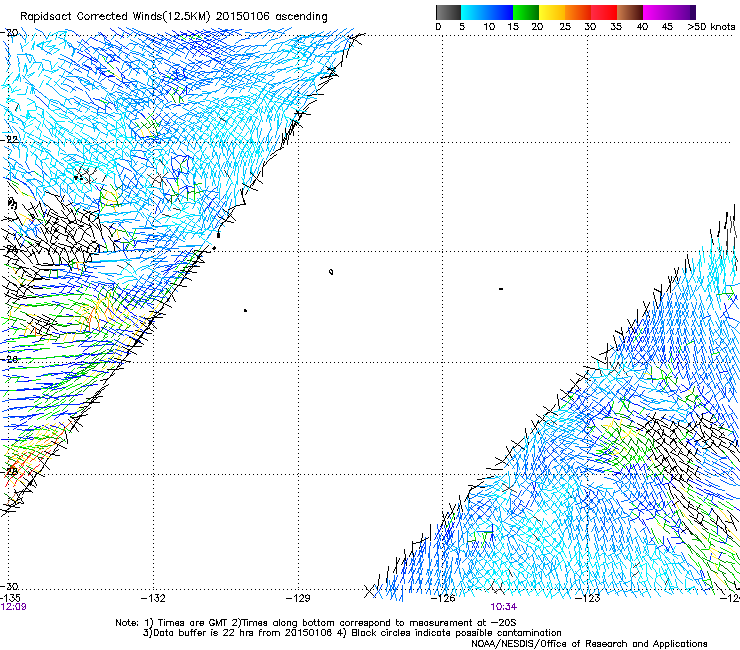740x650 pixels.
Task: Click the island dot near -130 longitude, -25 latitude
Action: pyautogui.click(x=245, y=310)
